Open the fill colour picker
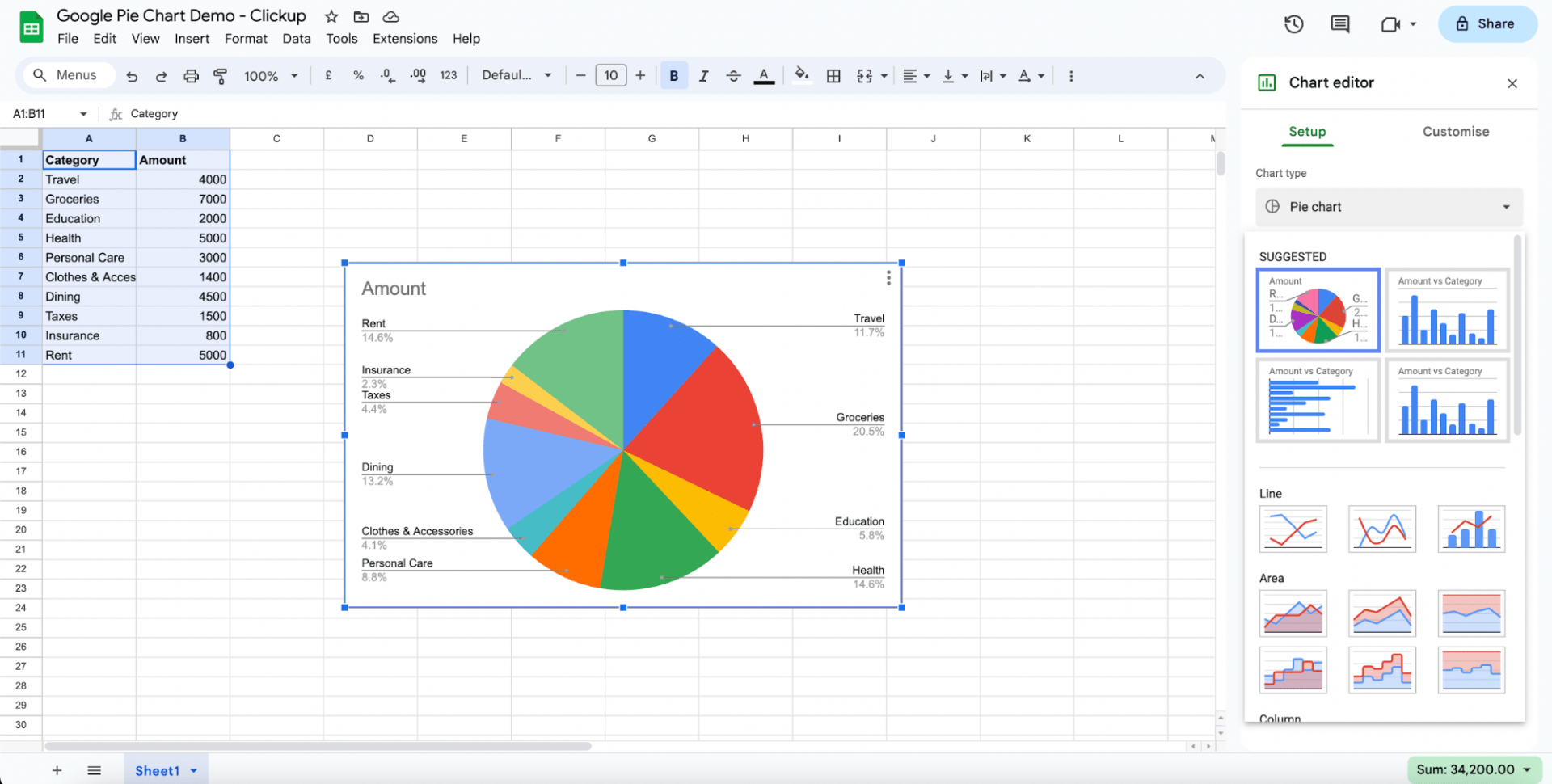Screen dimensions: 1552x784 pyautogui.click(x=801, y=75)
